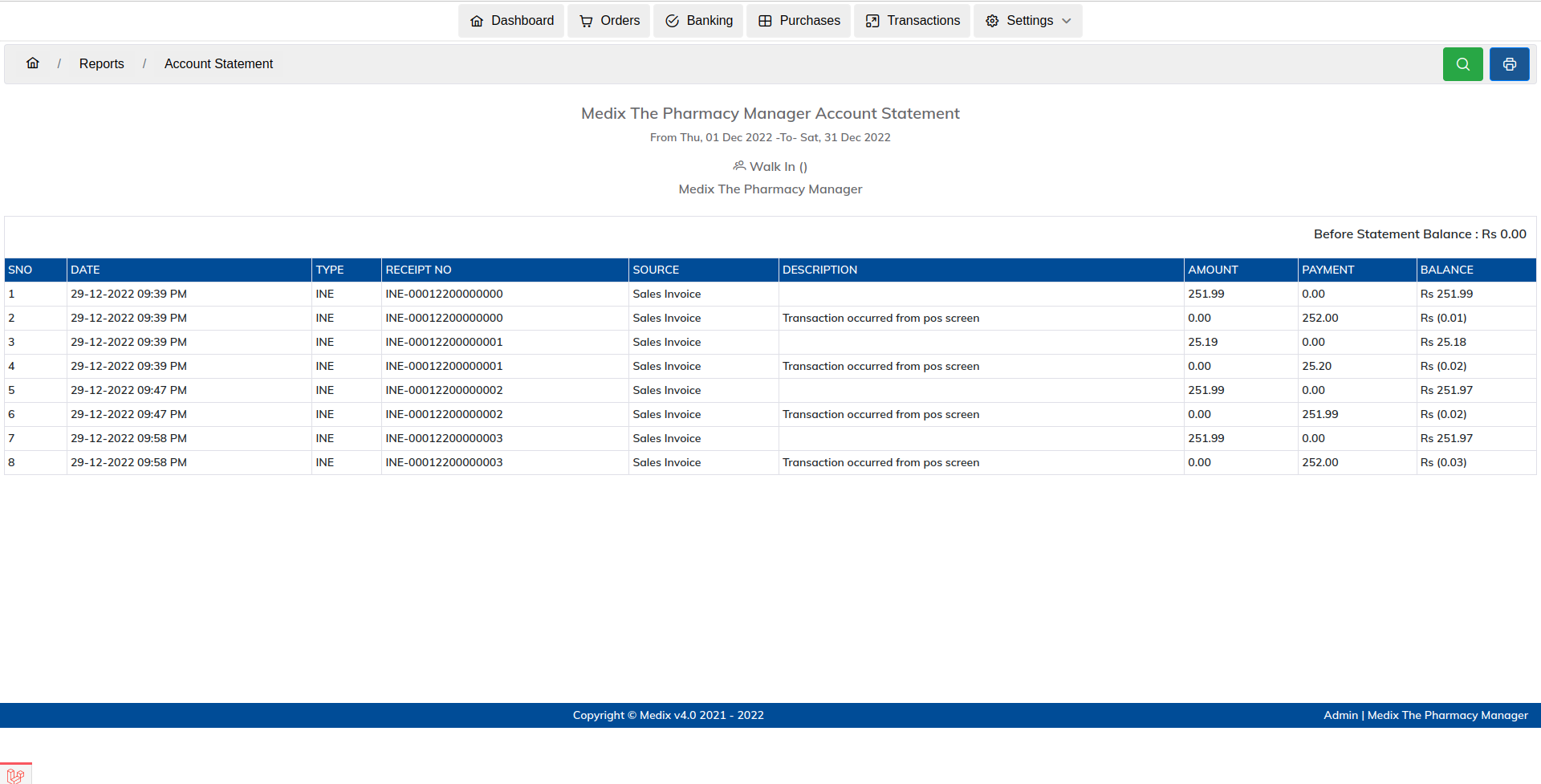1541x784 pixels.
Task: Click the Admin footer text
Action: click(x=1340, y=715)
